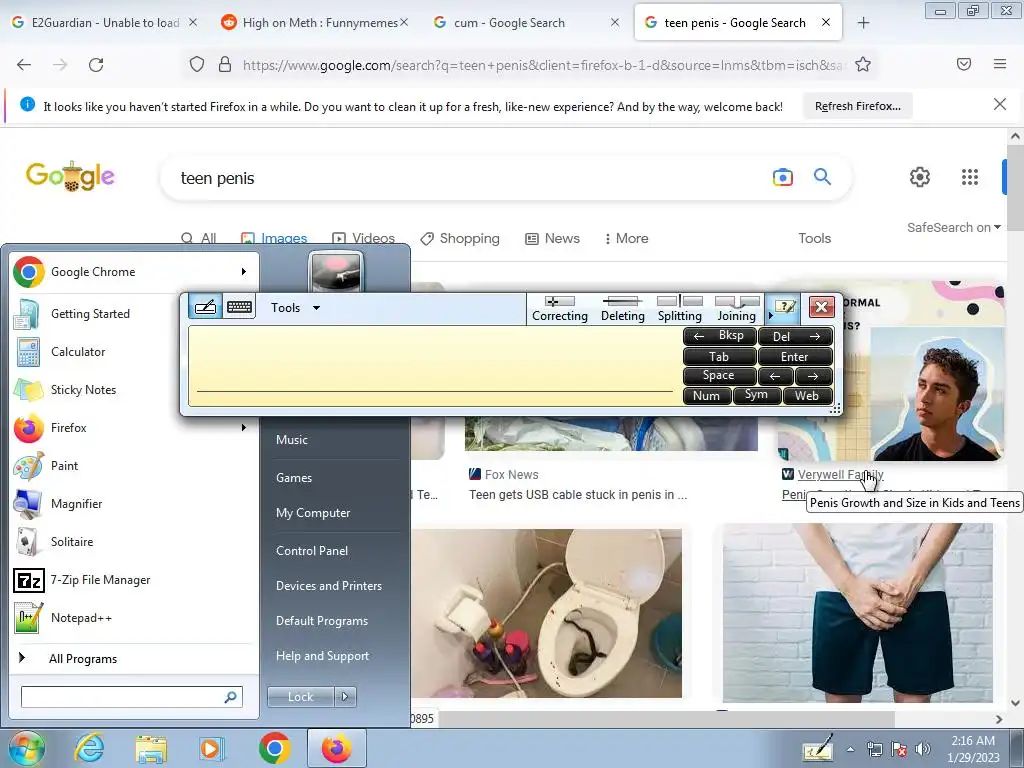Click the Bksp key in Input Panel

click(719, 336)
